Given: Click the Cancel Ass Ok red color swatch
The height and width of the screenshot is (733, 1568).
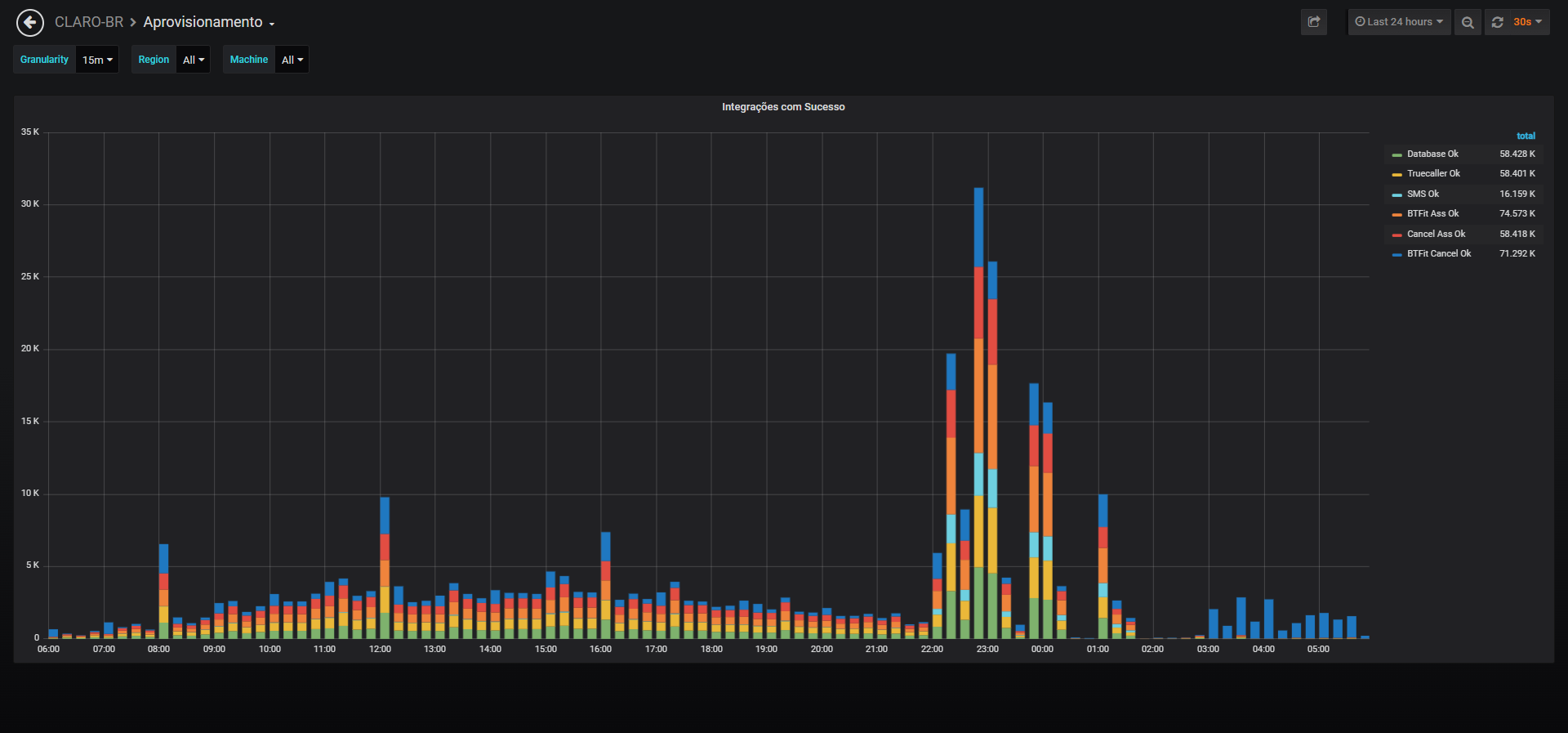Looking at the screenshot, I should click(x=1397, y=235).
